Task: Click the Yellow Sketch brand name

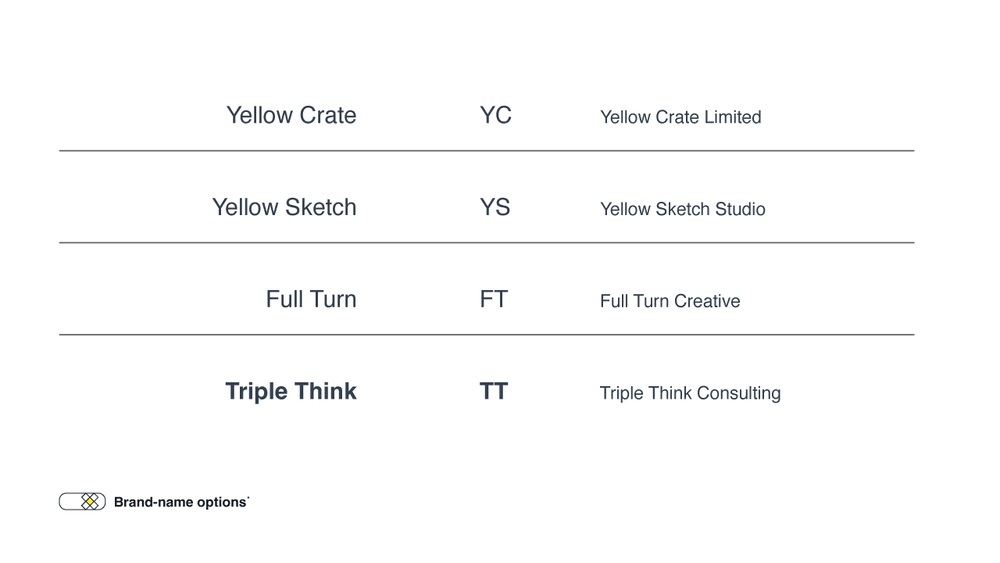Action: (x=284, y=207)
